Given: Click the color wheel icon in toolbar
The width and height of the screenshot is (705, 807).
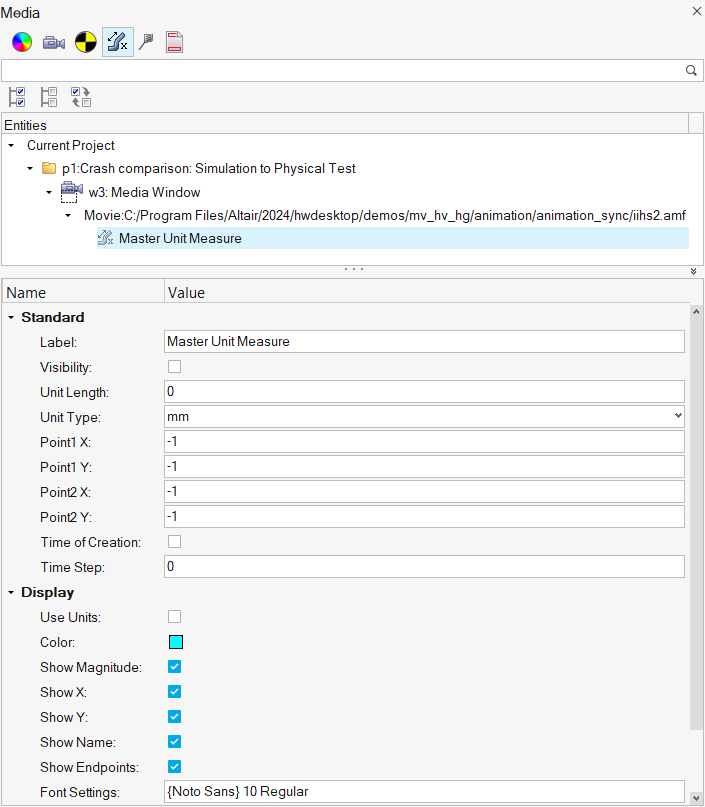Looking at the screenshot, I should [x=22, y=42].
